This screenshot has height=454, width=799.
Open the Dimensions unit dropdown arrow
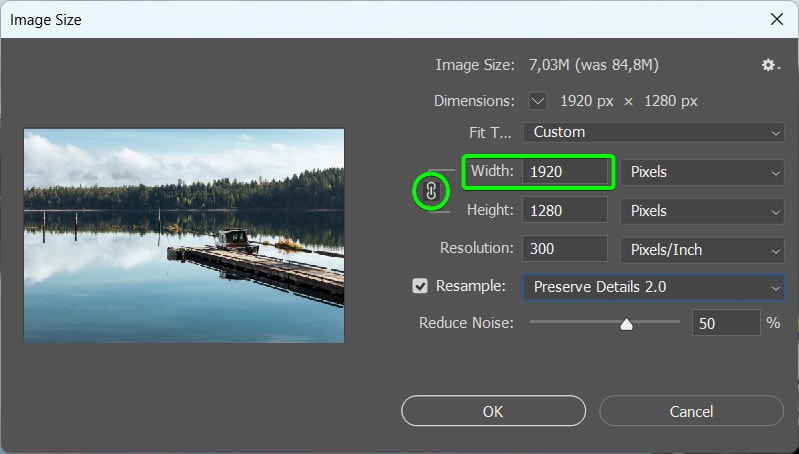point(538,101)
